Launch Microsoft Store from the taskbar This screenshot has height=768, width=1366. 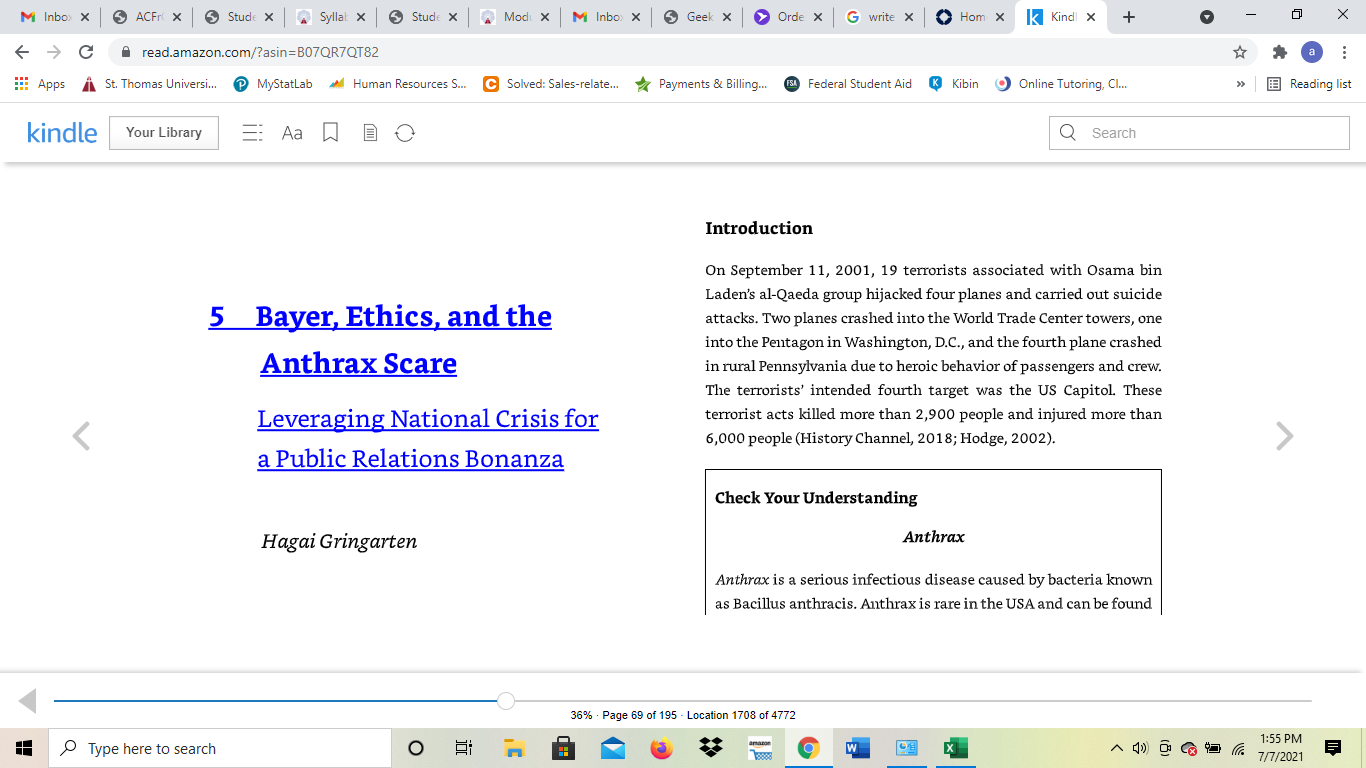pos(563,748)
